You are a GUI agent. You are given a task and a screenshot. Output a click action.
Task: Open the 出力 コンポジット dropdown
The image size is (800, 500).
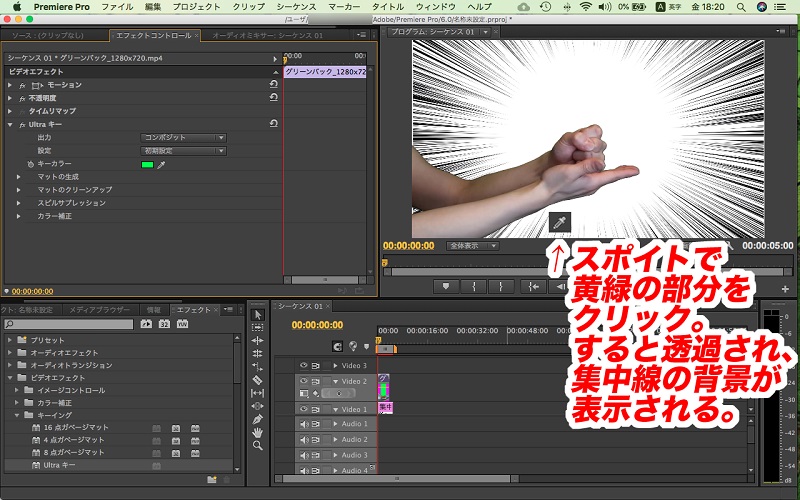(183, 138)
